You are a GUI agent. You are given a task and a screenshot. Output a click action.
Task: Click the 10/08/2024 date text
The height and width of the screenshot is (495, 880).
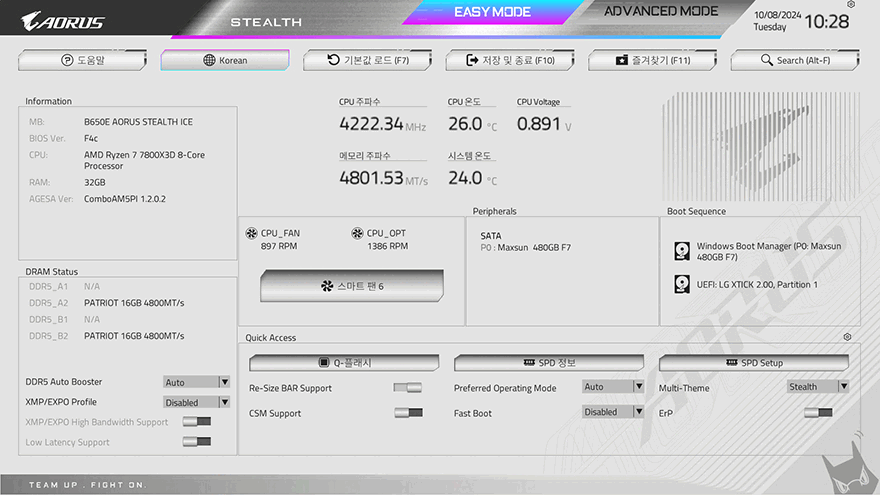777,15
